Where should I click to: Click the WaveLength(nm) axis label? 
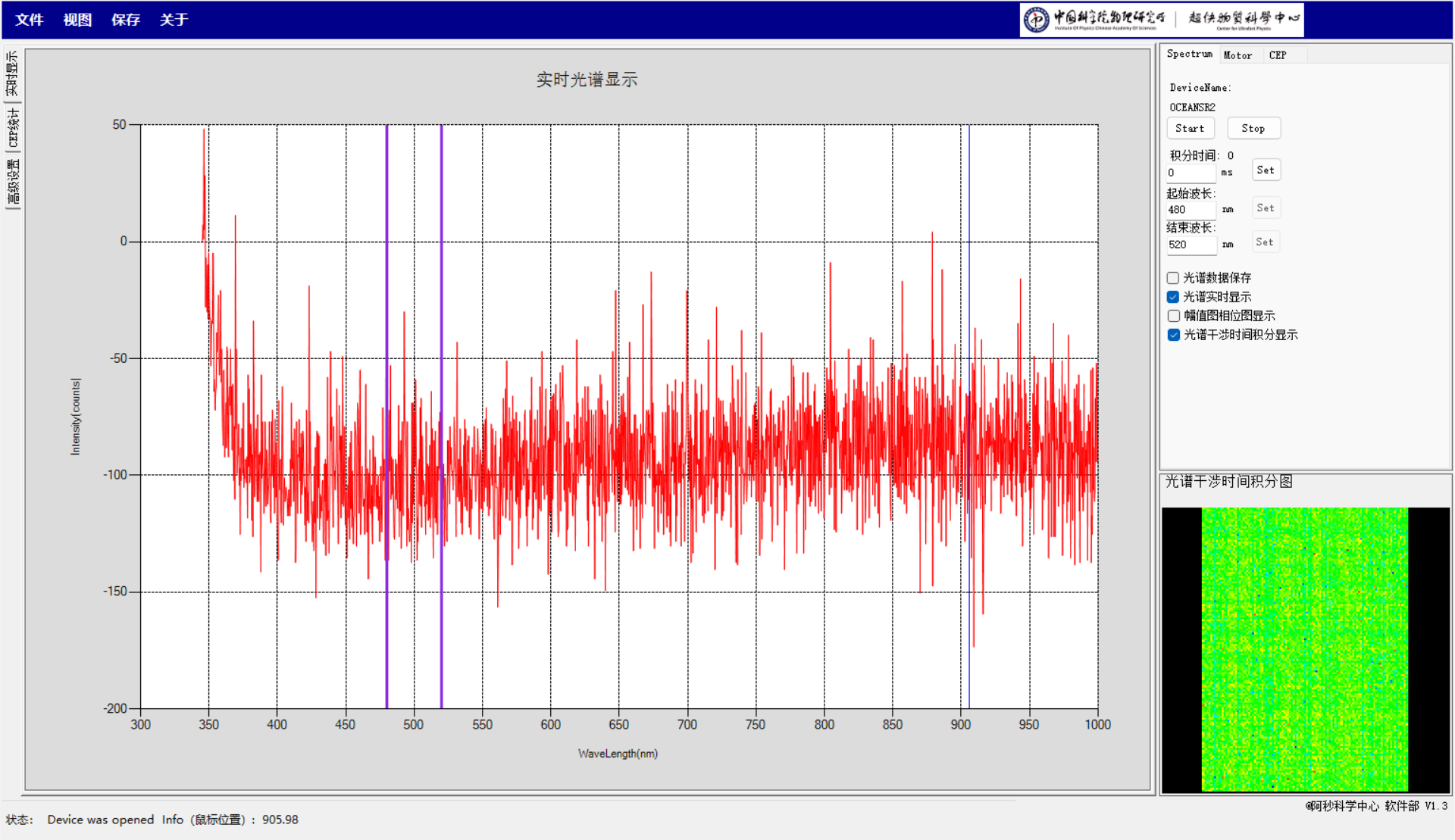618,754
